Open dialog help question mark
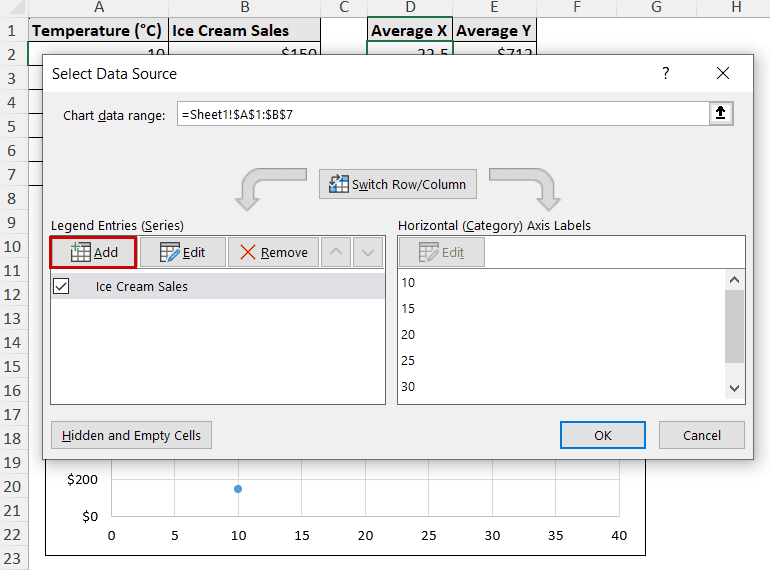Image resolution: width=770 pixels, height=570 pixels. pos(665,73)
